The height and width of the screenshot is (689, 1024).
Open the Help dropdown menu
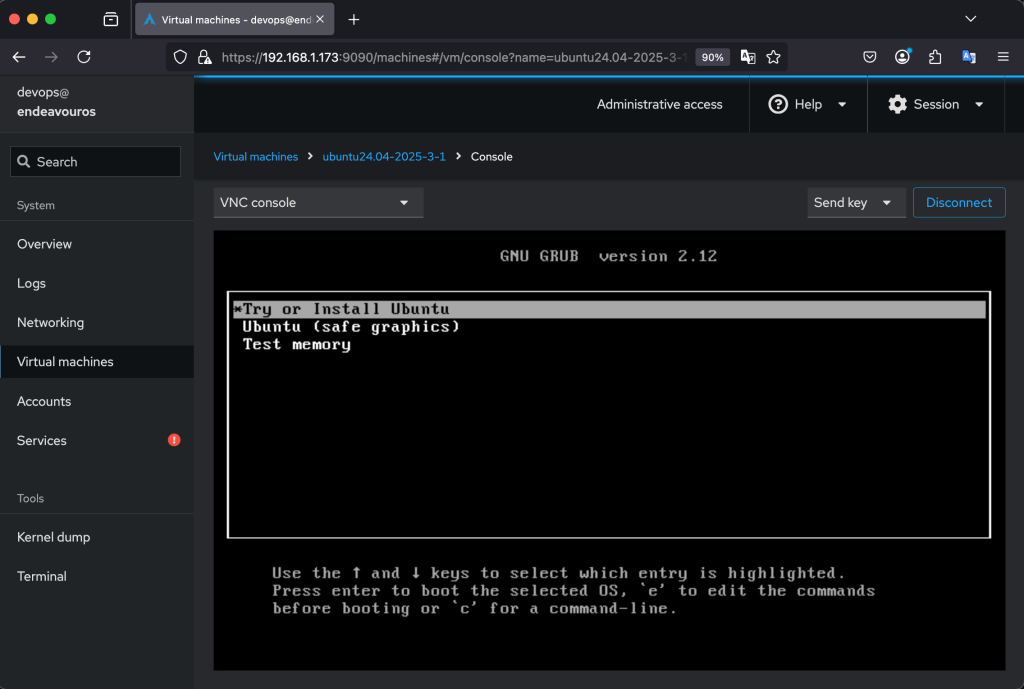point(807,104)
